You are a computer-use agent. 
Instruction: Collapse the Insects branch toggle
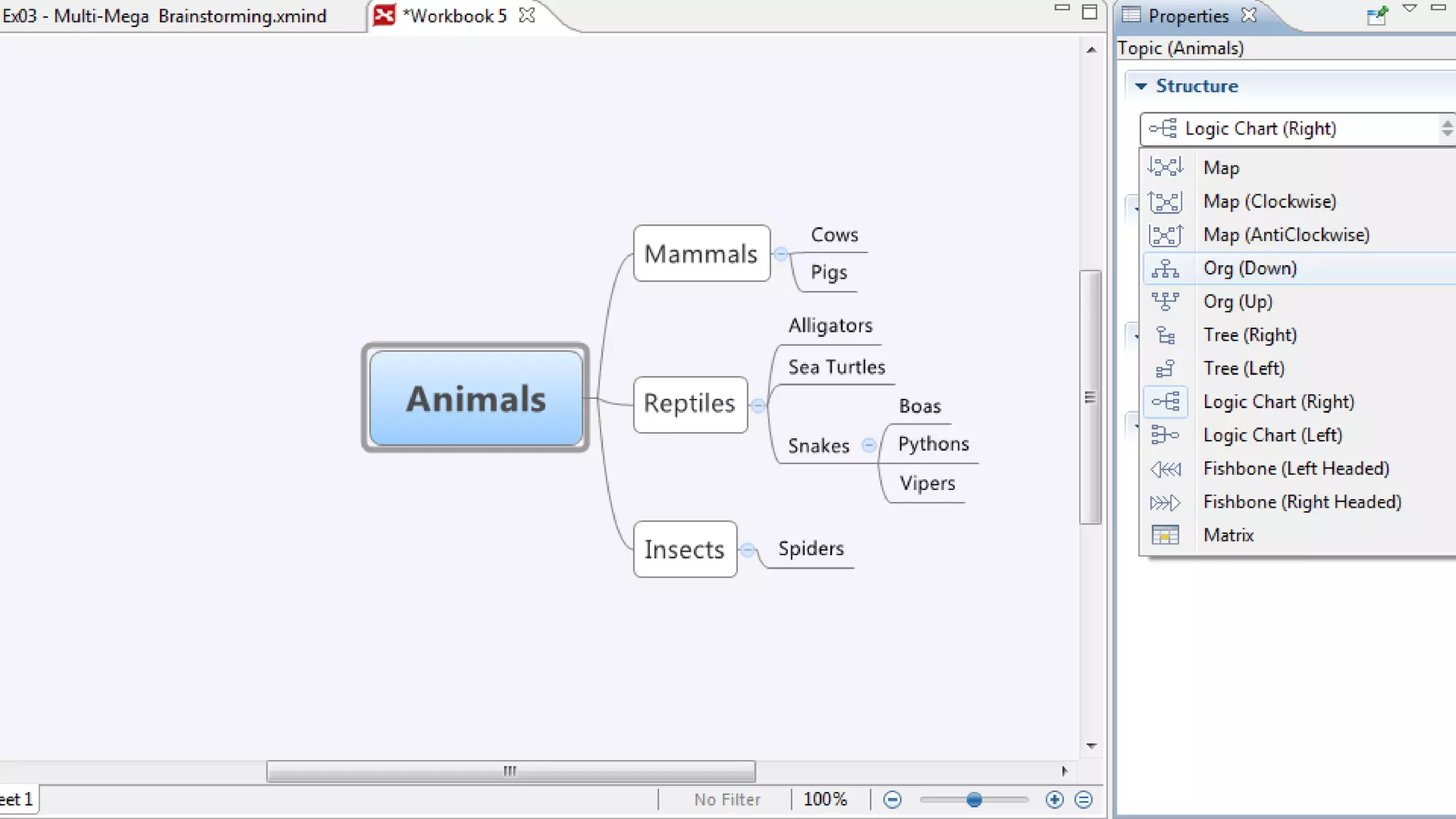[748, 550]
